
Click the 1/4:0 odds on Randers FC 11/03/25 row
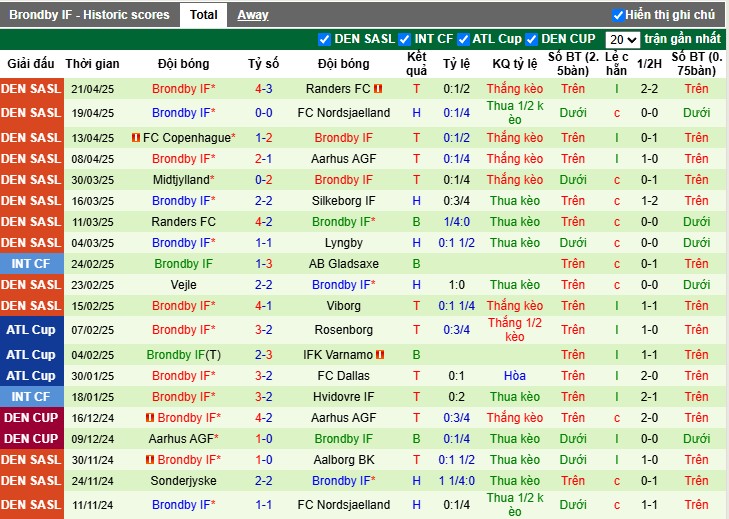(x=457, y=222)
